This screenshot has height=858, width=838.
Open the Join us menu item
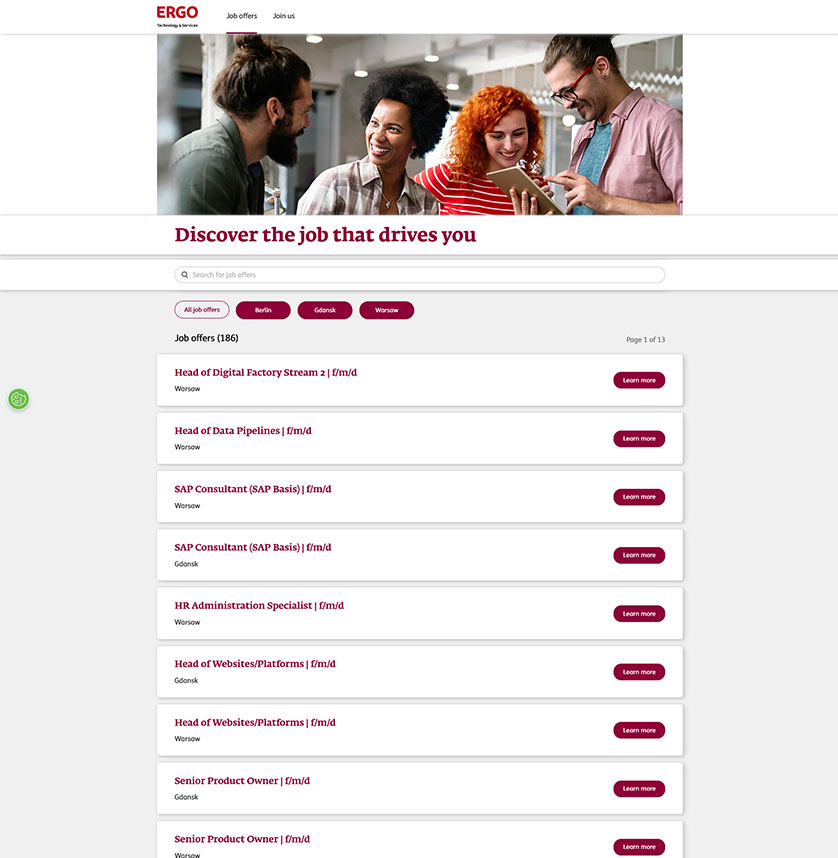tap(284, 16)
